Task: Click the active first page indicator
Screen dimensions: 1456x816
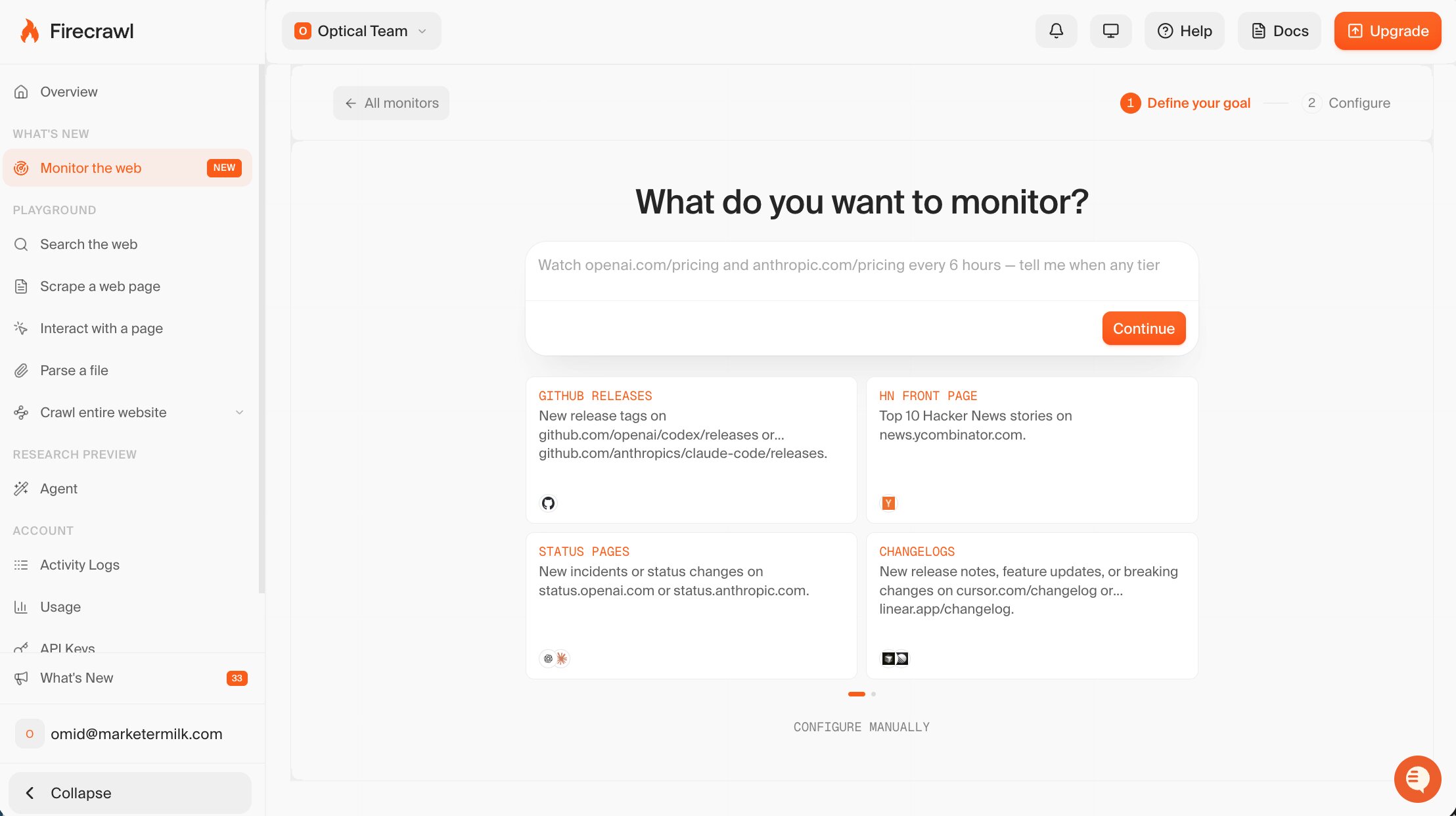Action: pos(857,694)
